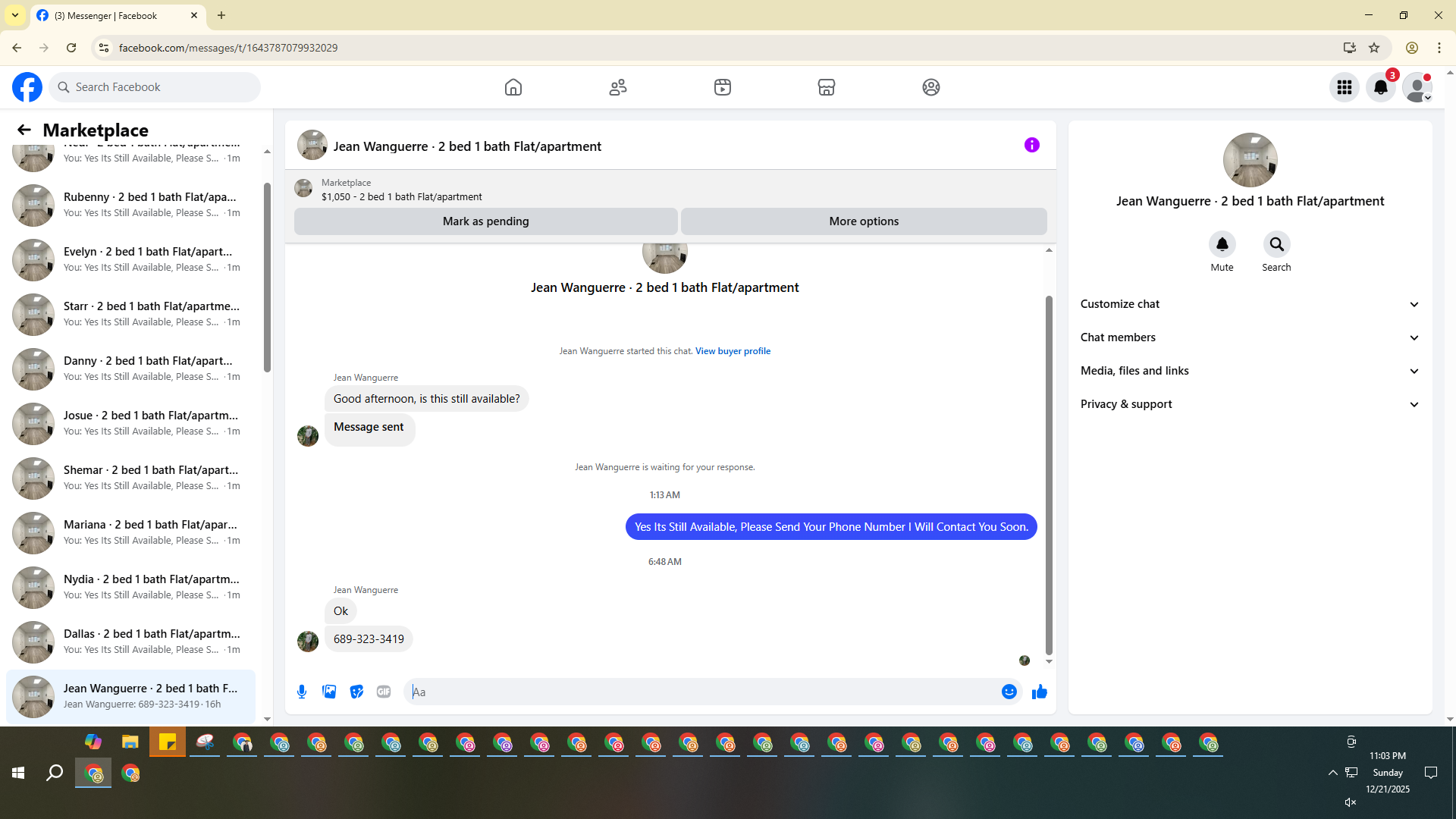The height and width of the screenshot is (819, 1456).
Task: Choose a GIF using the GIF icon
Action: (x=384, y=692)
